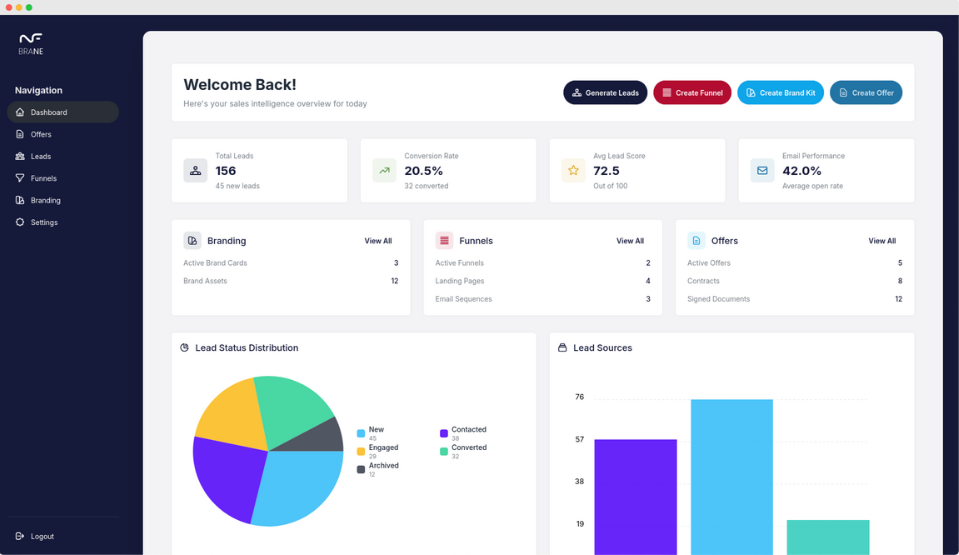Click the Dashboard home icon
This screenshot has height=555, width=959.
coord(20,112)
